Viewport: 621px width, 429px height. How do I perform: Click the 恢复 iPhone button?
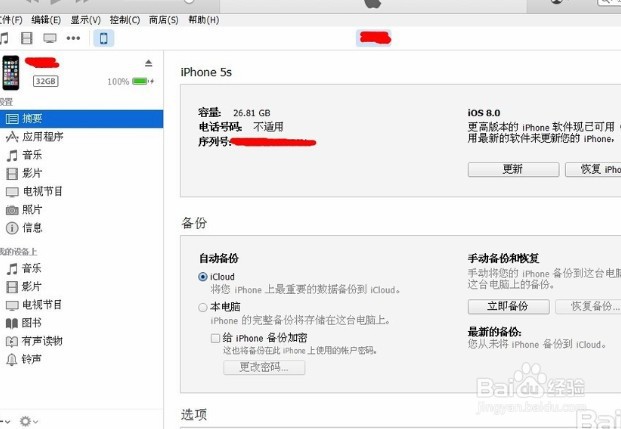593,170
